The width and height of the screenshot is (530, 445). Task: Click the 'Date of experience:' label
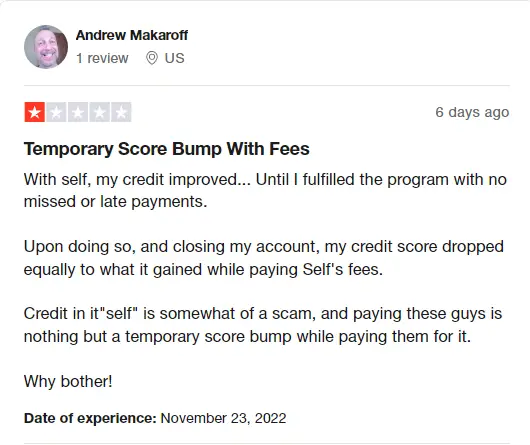pos(90,418)
